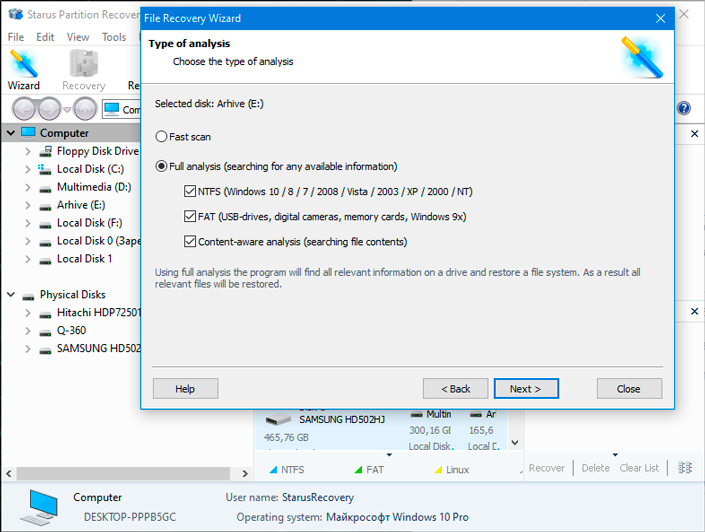Expand the SAMSUNG HD502 node
Image resolution: width=705 pixels, height=532 pixels.
click(28, 349)
